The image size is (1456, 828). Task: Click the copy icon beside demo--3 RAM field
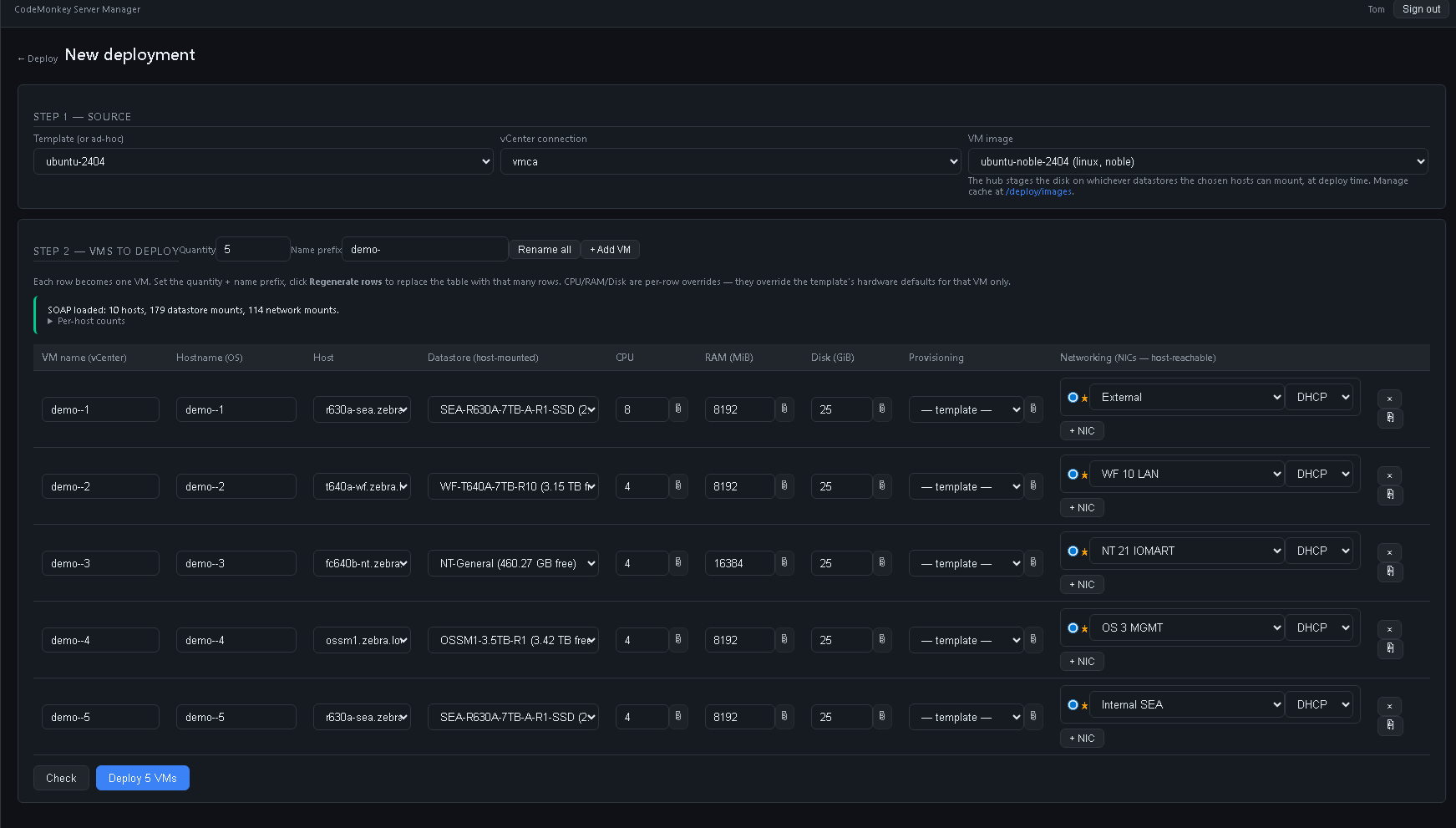click(784, 563)
